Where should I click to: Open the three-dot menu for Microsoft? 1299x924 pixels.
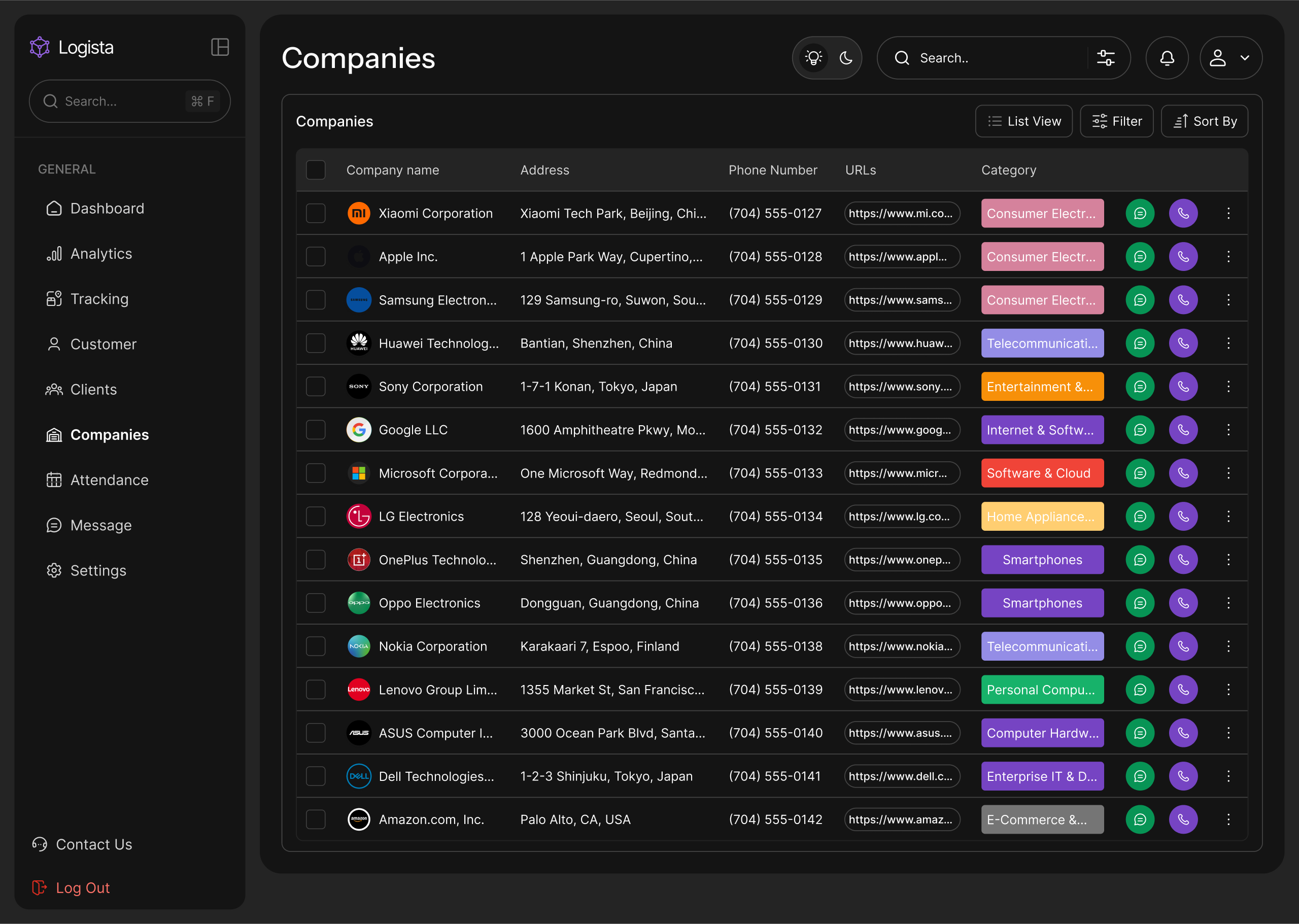tap(1228, 473)
